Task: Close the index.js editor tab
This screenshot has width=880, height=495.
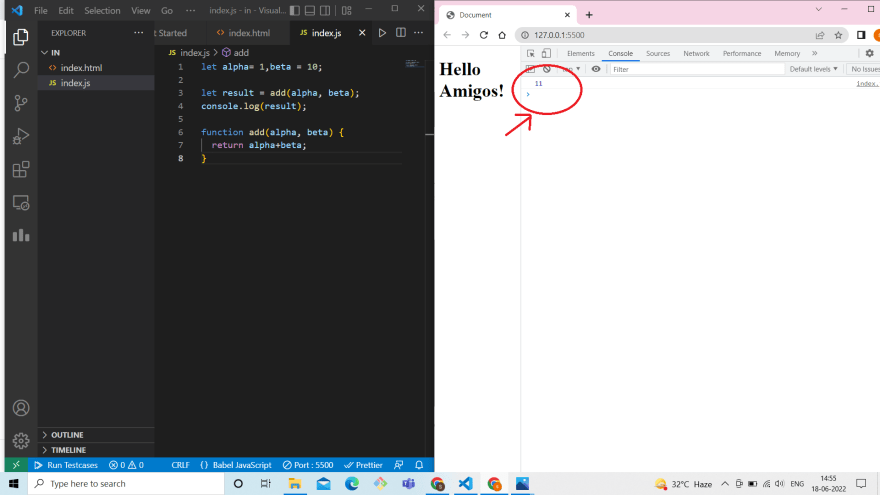Action: [362, 33]
